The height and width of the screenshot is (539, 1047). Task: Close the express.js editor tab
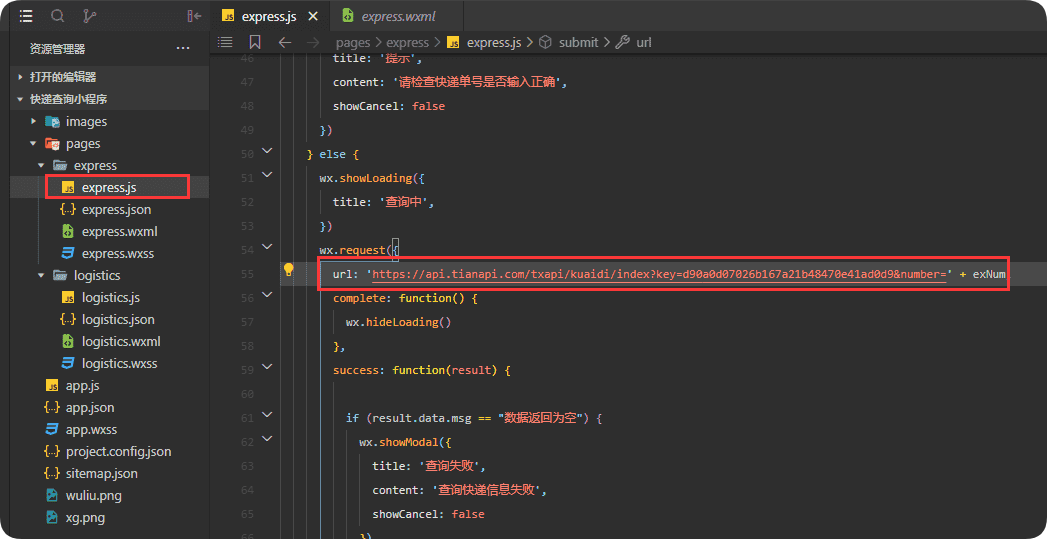coord(313,17)
